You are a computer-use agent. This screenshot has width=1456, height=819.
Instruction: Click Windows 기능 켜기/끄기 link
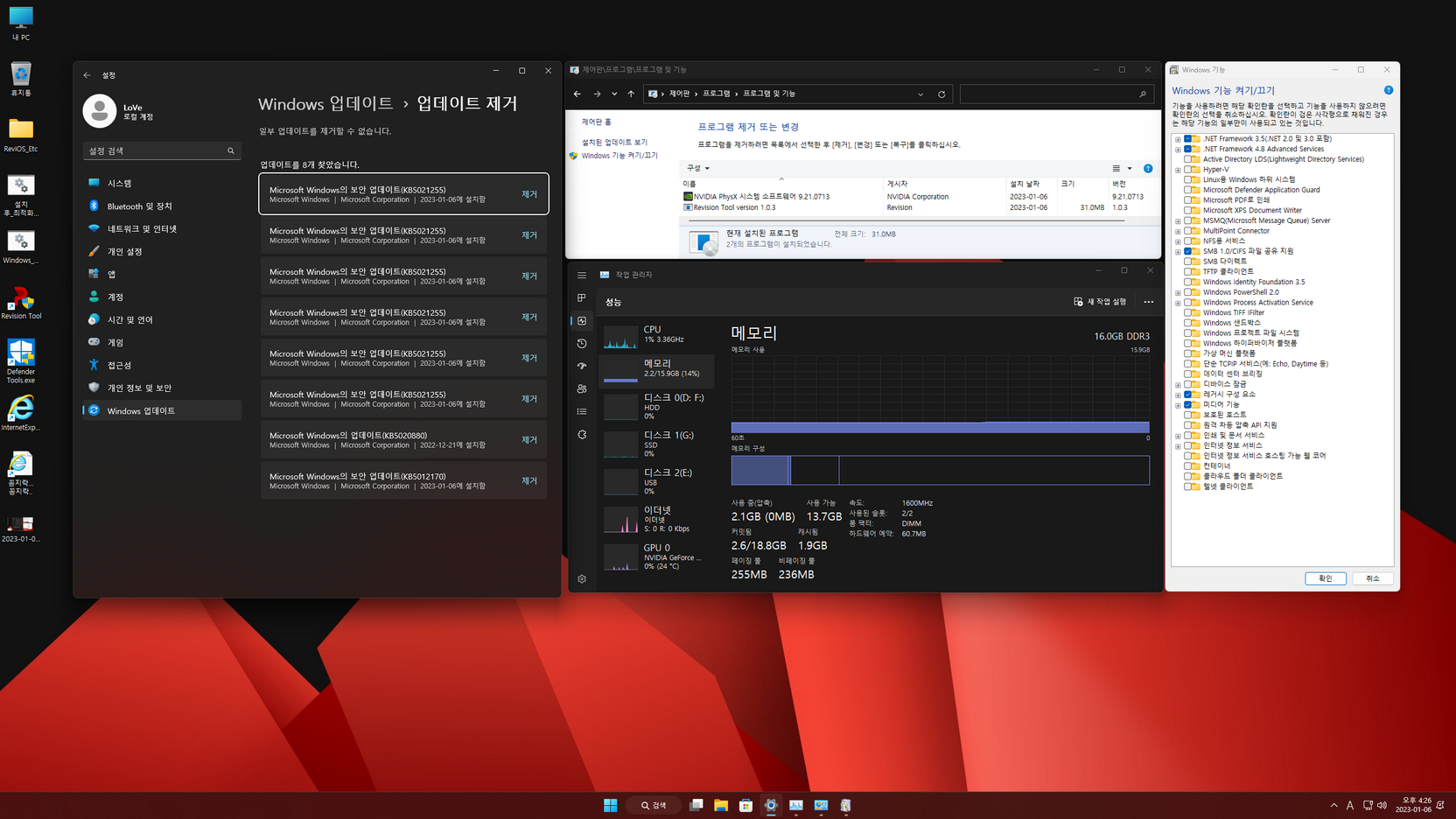pyautogui.click(x=619, y=156)
